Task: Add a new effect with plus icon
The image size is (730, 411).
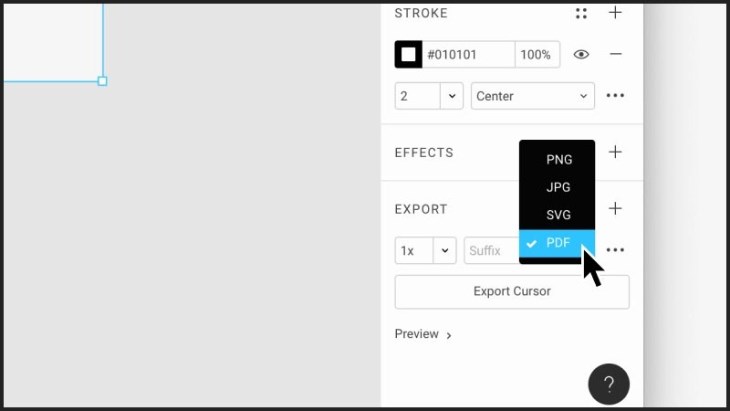Action: 615,152
